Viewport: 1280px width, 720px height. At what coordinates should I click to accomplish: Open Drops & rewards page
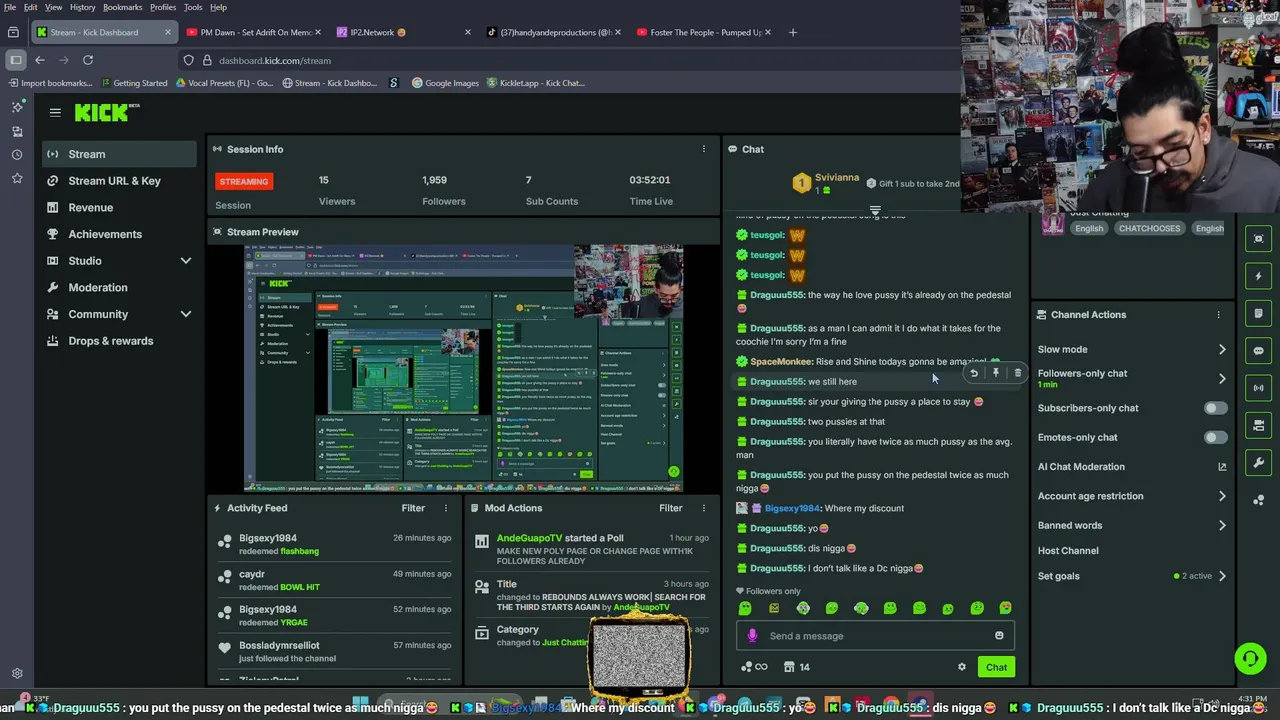pyautogui.click(x=119, y=341)
